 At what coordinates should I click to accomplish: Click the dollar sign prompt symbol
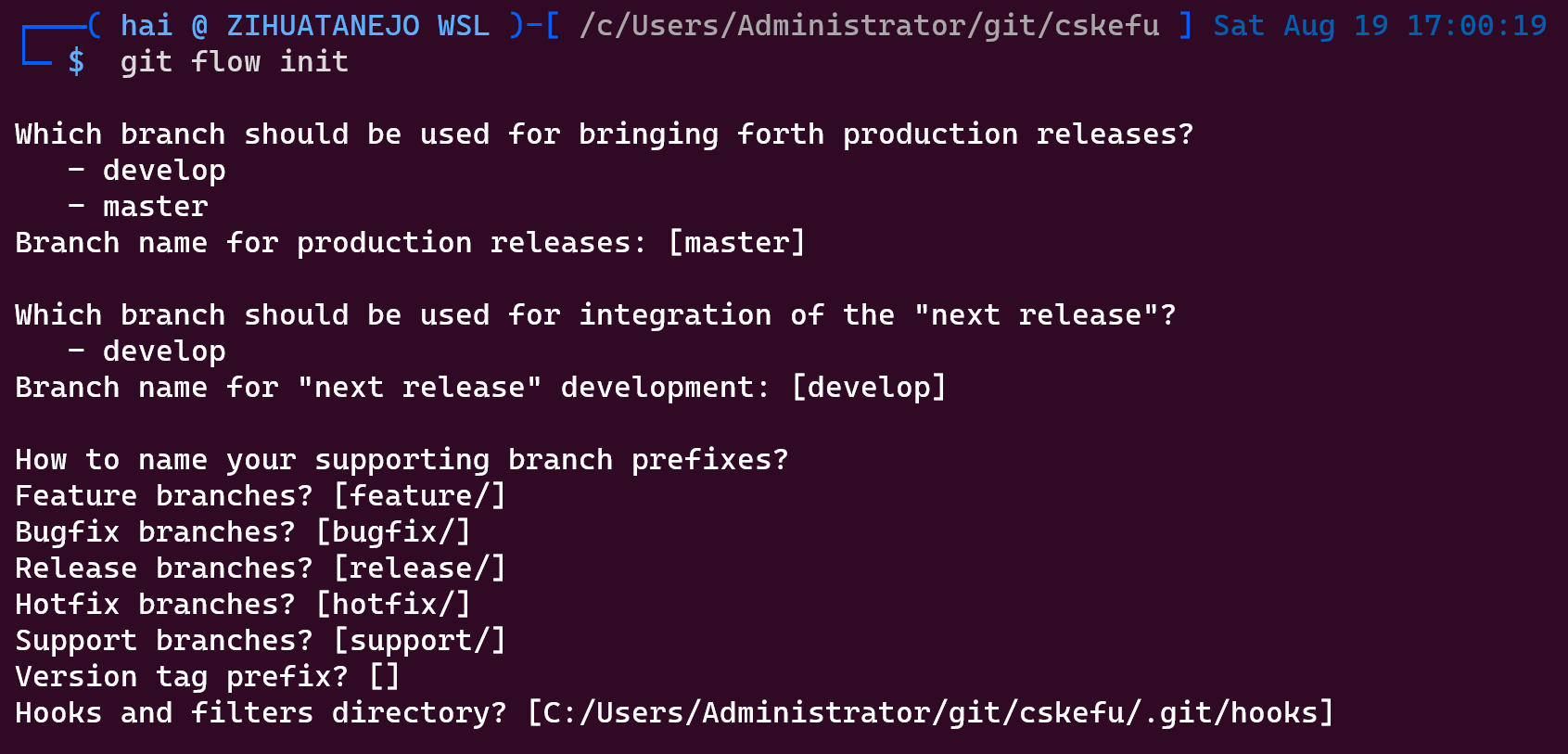tap(76, 62)
